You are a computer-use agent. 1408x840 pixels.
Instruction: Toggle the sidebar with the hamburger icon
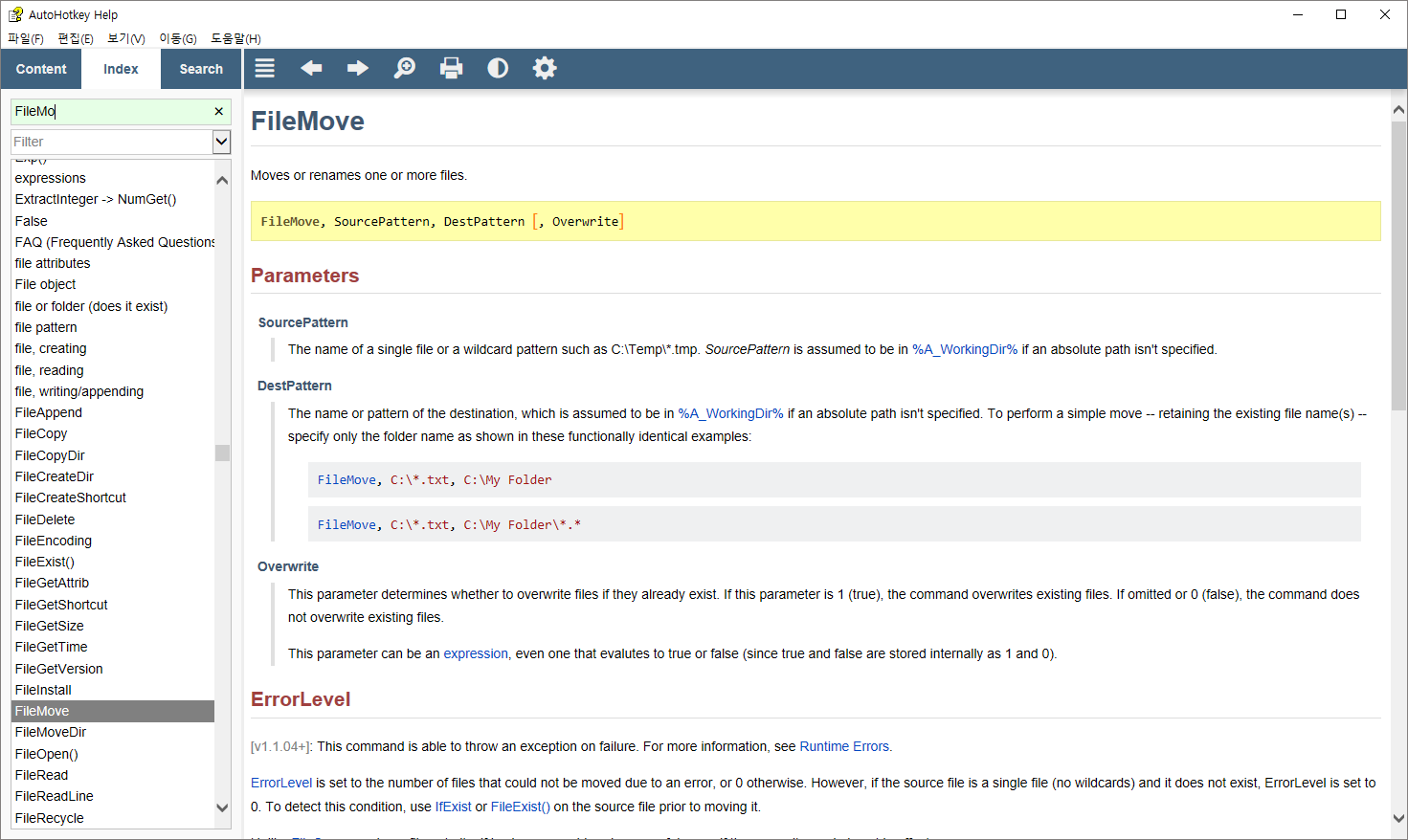click(265, 68)
